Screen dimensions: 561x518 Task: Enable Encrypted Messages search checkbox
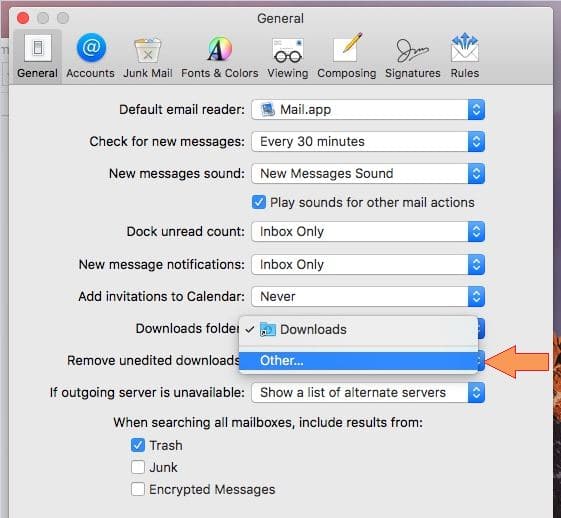[138, 489]
